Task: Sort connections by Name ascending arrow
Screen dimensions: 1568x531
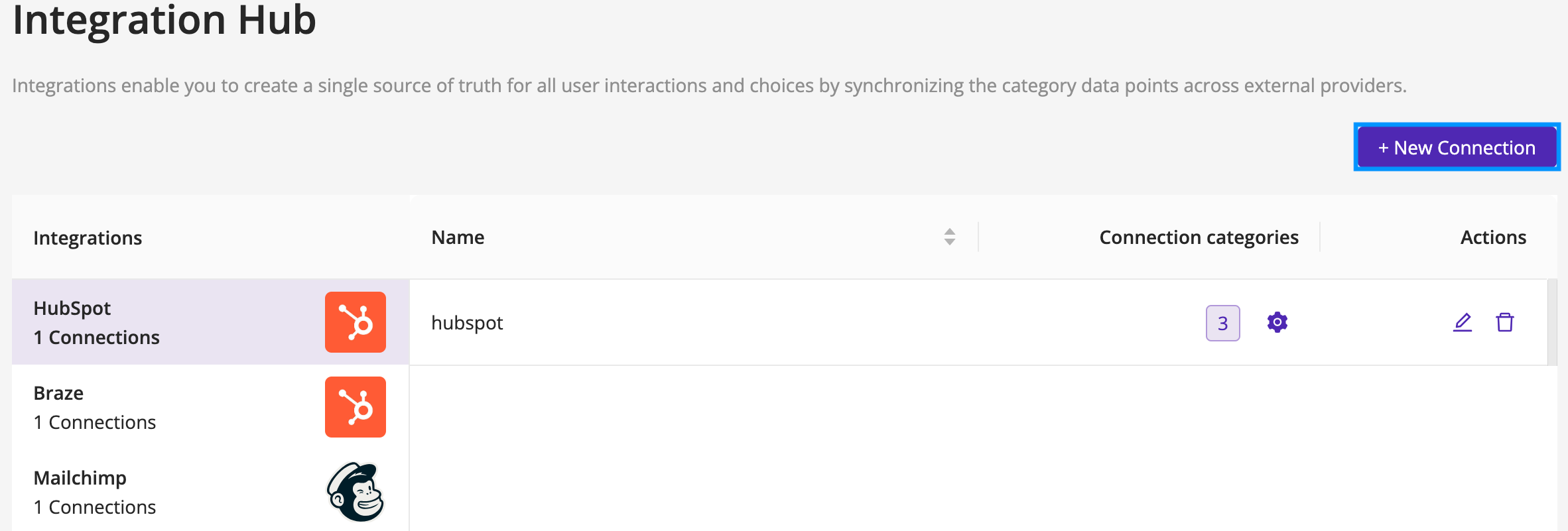Action: (950, 231)
